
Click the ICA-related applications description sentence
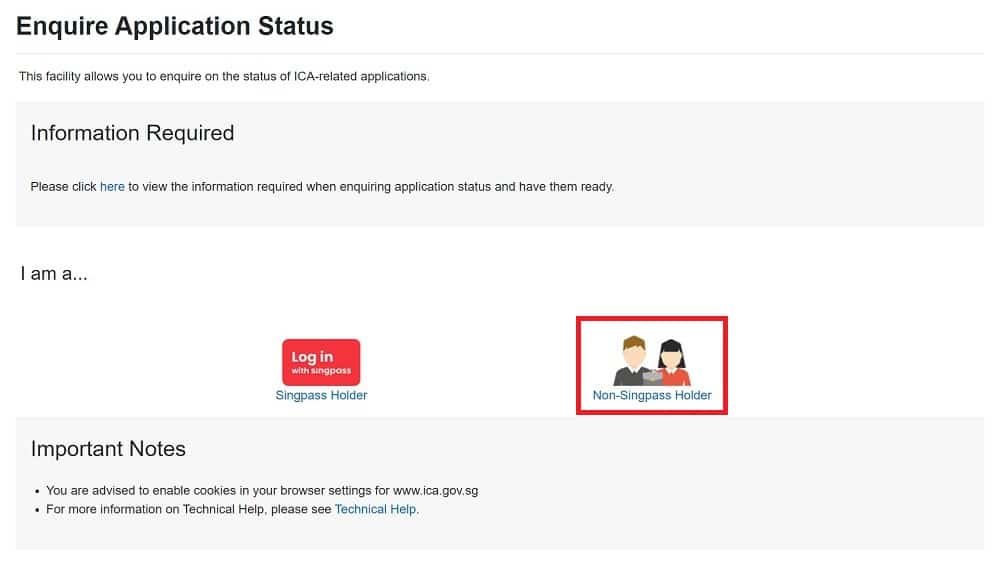[224, 77]
